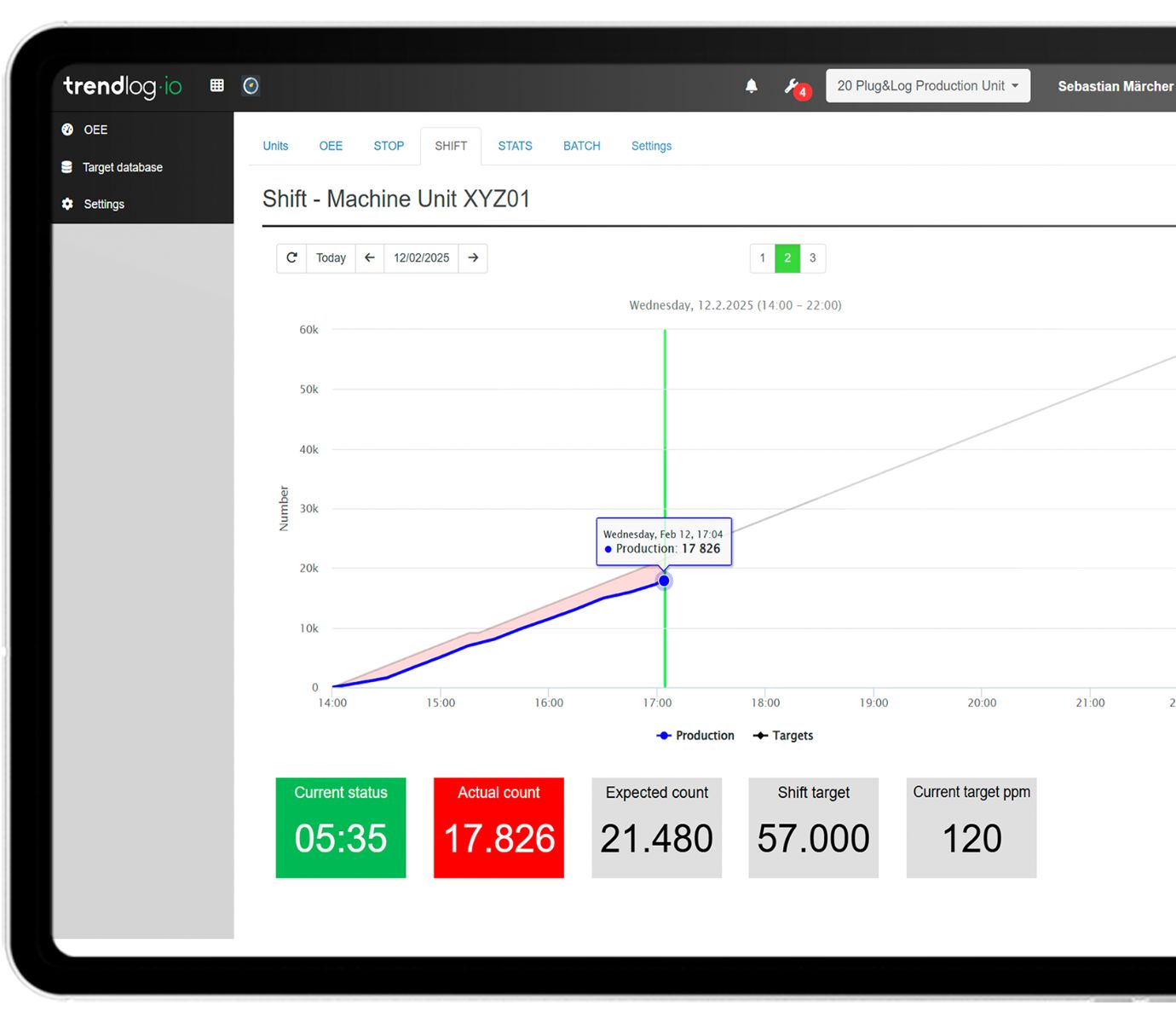Open notifications bell

(x=751, y=86)
